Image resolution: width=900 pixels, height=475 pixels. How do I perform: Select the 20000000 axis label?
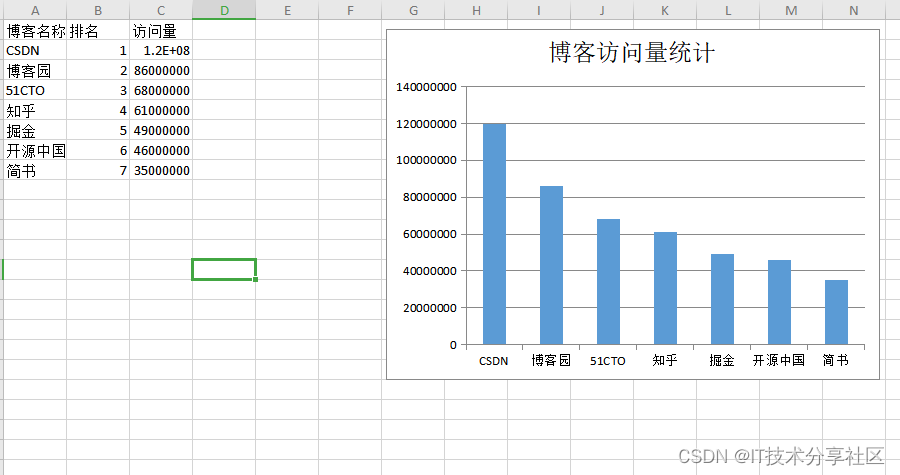(x=430, y=308)
